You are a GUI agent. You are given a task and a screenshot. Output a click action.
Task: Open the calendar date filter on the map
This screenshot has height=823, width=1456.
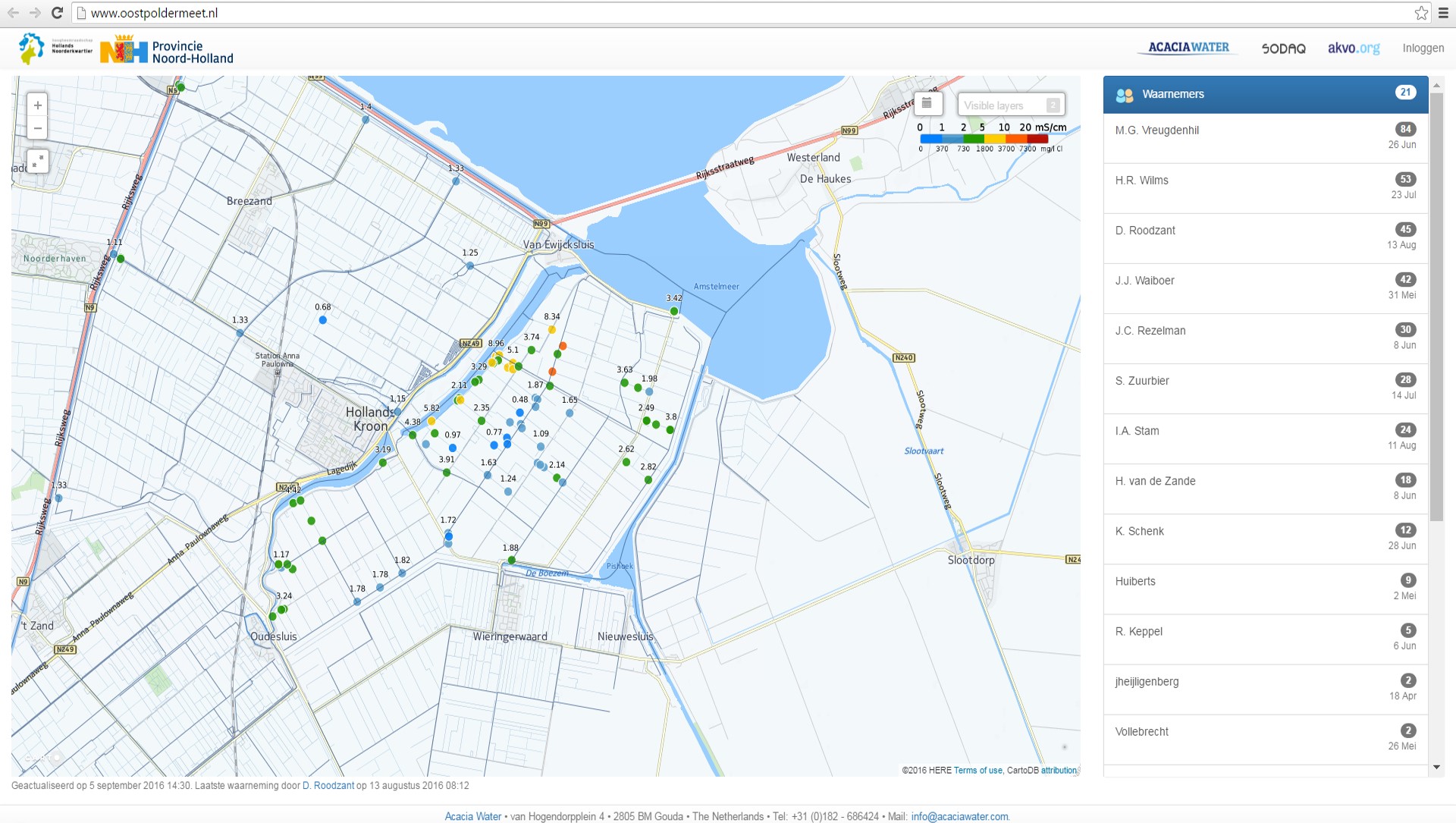(927, 103)
